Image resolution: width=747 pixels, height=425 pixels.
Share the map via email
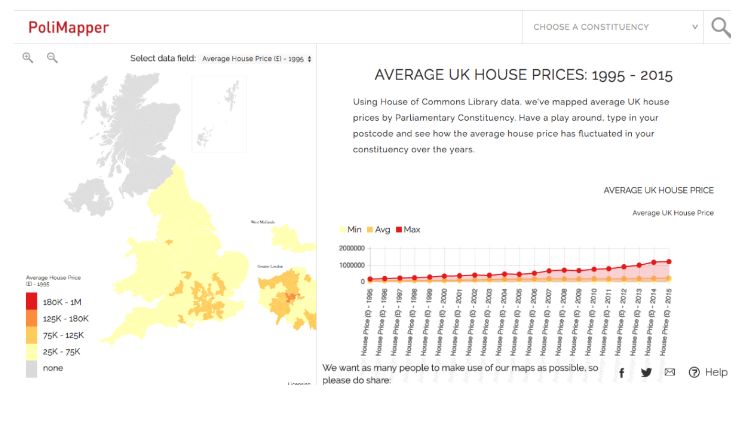click(x=670, y=373)
